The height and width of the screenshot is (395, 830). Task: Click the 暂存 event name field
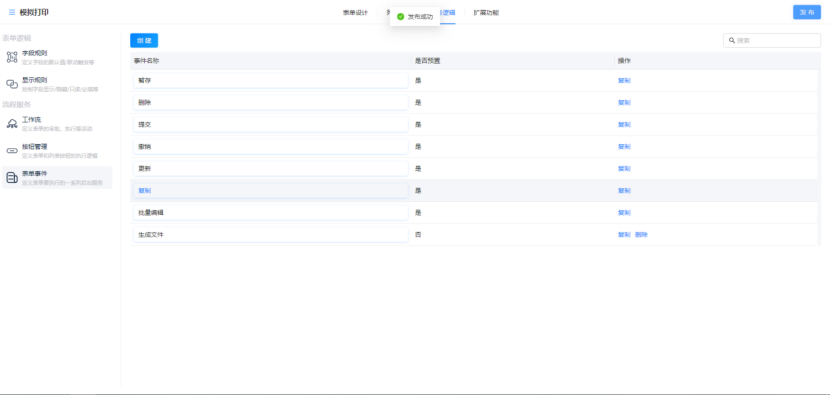(x=270, y=80)
